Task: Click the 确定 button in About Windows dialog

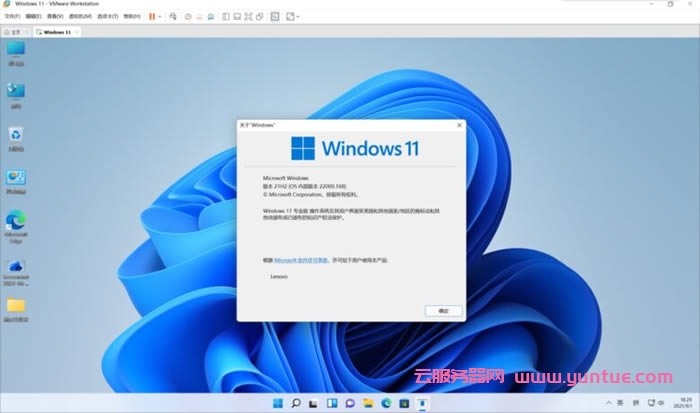Action: [x=444, y=311]
